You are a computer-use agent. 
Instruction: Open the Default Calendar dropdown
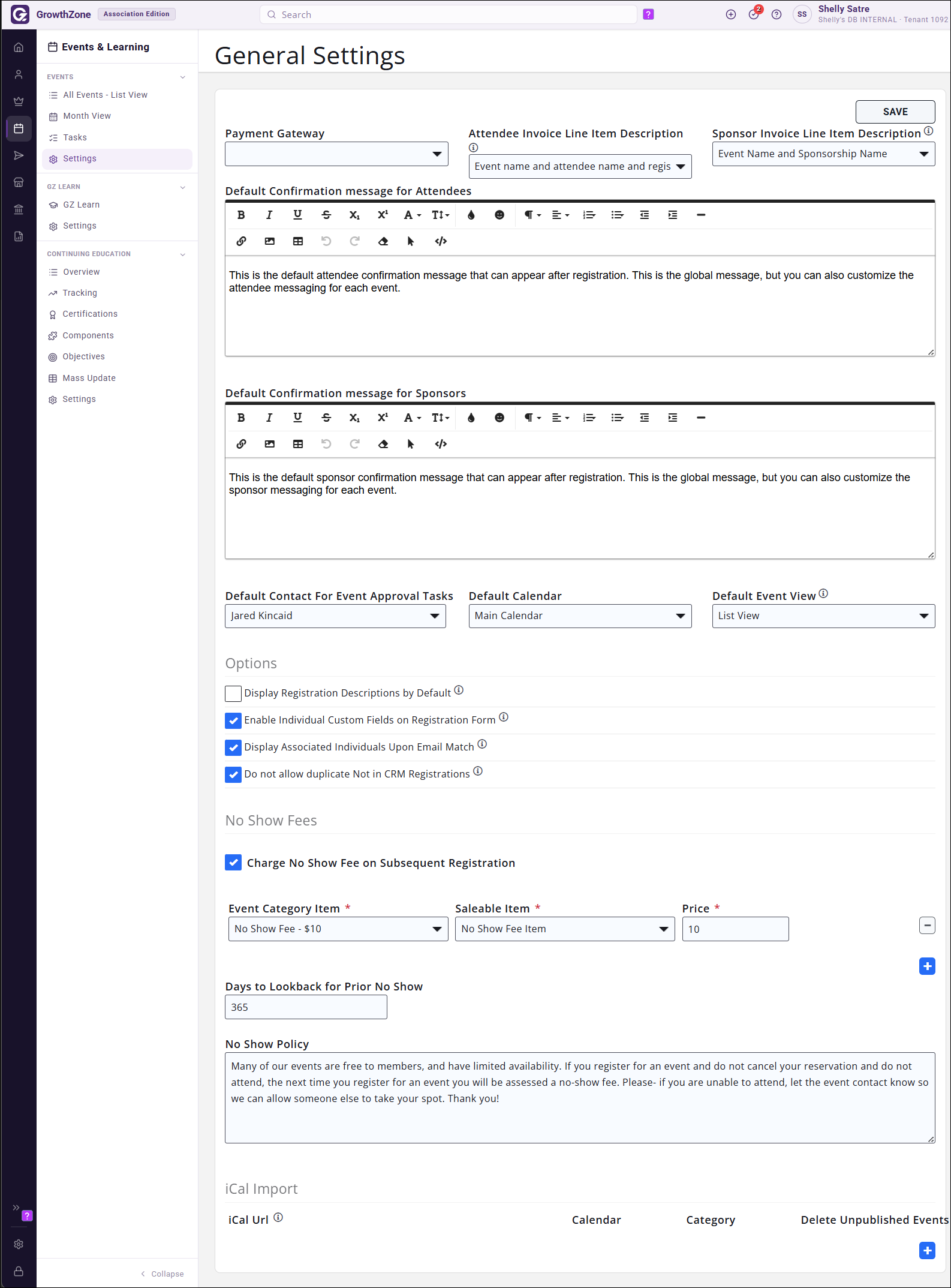(x=580, y=616)
